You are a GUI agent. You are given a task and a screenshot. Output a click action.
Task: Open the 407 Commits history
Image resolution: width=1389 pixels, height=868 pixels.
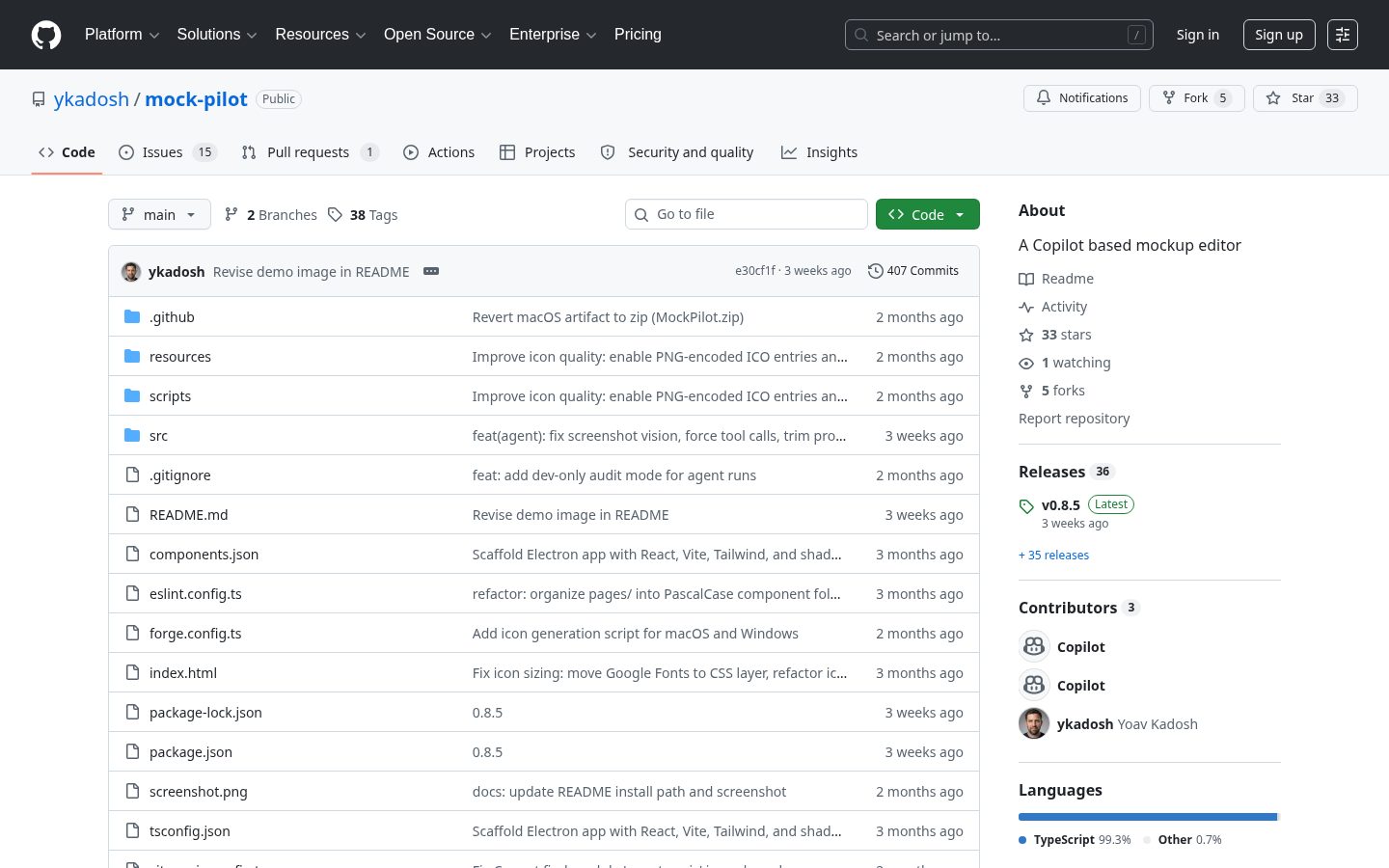913,271
